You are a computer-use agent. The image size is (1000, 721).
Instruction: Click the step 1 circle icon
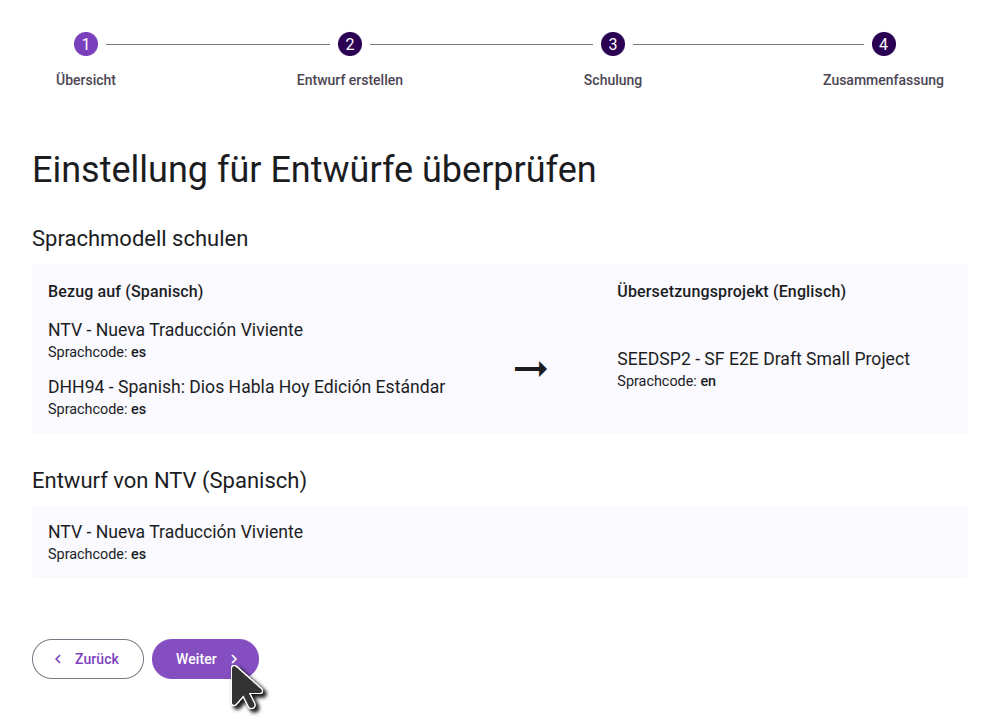pos(86,44)
